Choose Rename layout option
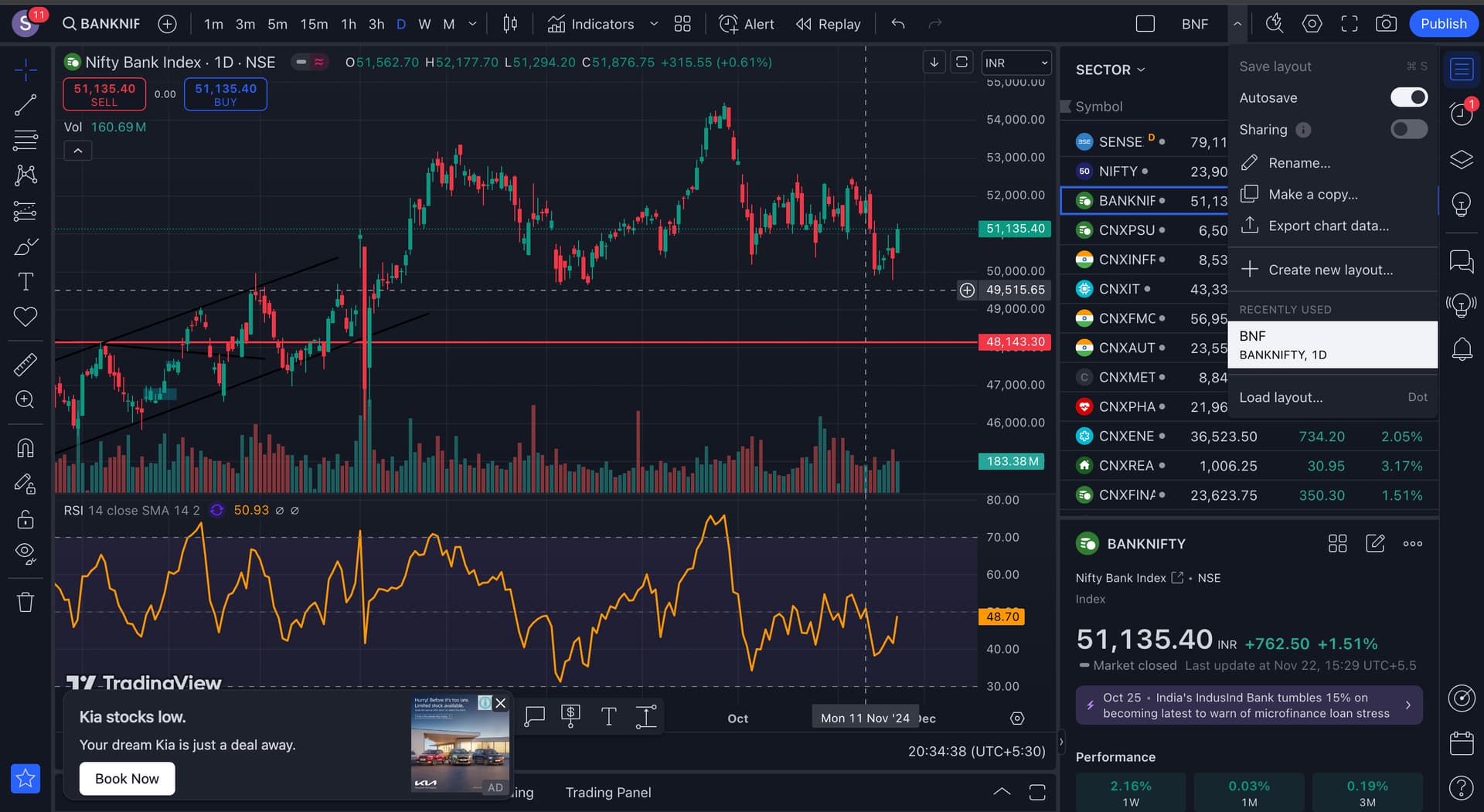 click(x=1333, y=163)
